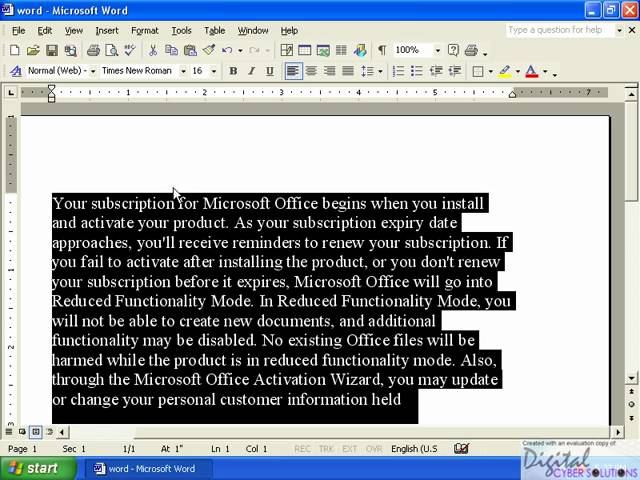Set Align Right paragraph alignment
Viewport: 640px width, 480px height.
329,71
